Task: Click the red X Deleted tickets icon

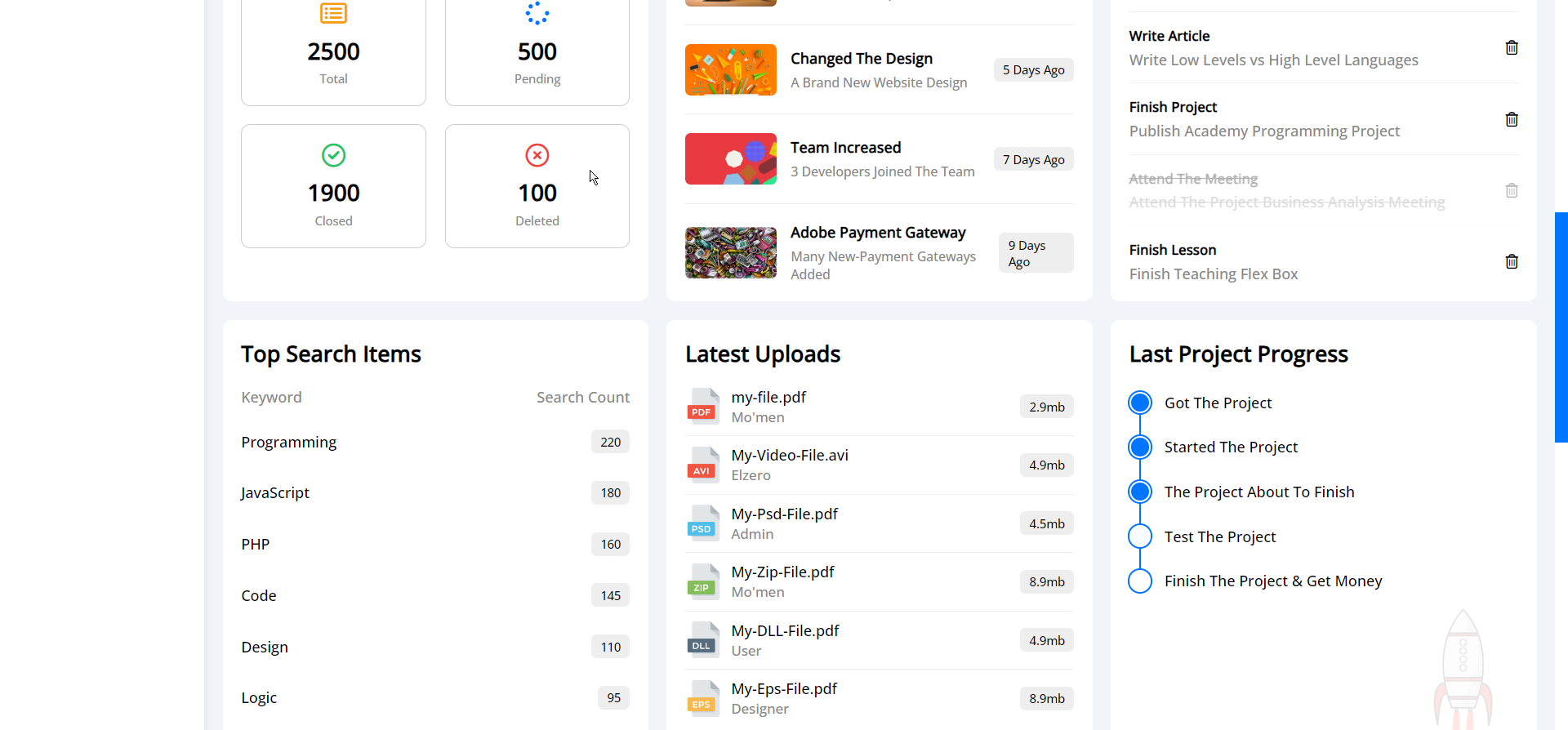Action: [x=537, y=155]
